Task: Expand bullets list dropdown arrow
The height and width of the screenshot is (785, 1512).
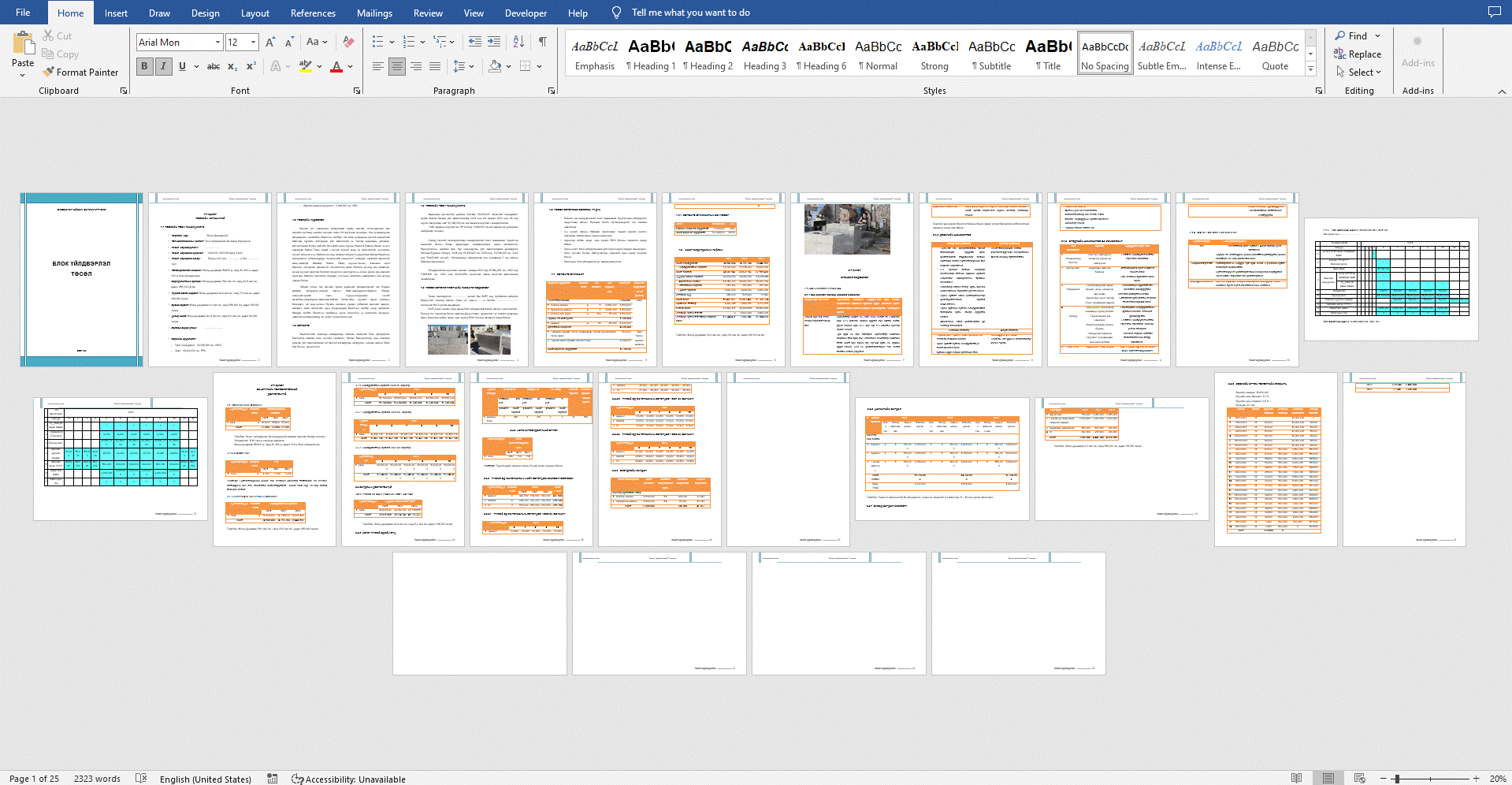Action: [x=392, y=42]
